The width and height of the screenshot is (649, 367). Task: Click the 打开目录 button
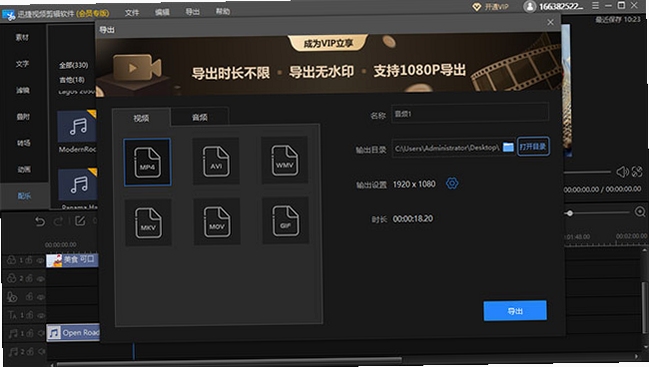coord(533,146)
